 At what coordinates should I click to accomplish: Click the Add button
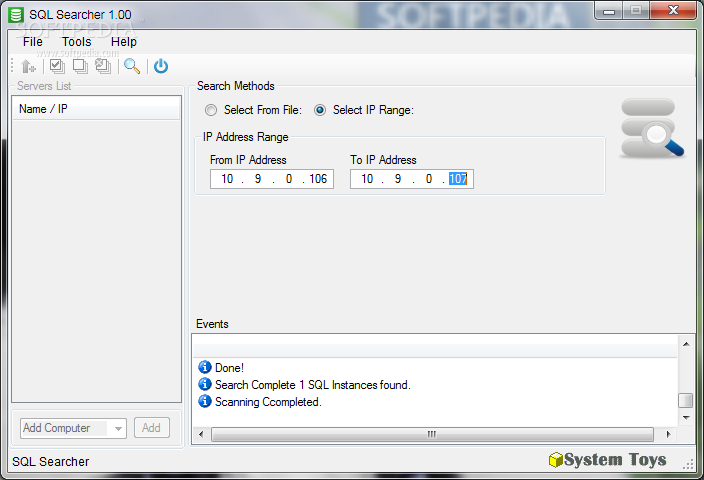point(151,428)
